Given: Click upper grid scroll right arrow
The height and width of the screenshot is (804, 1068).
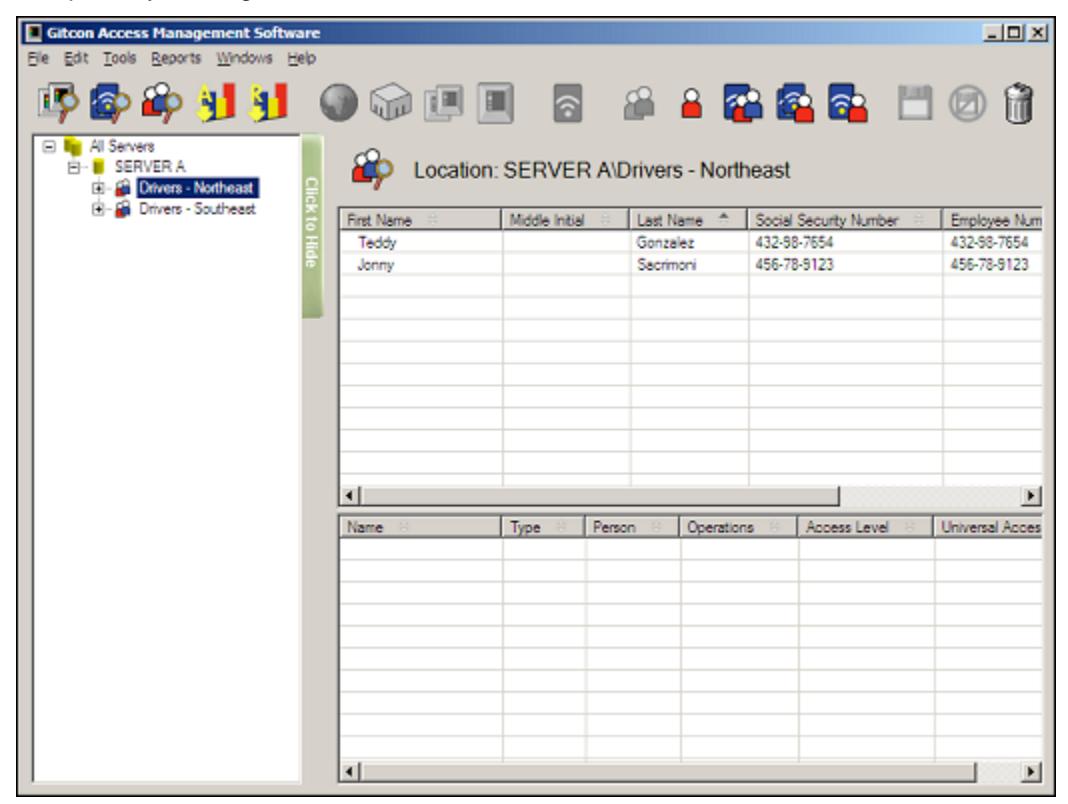Looking at the screenshot, I should [1032, 495].
